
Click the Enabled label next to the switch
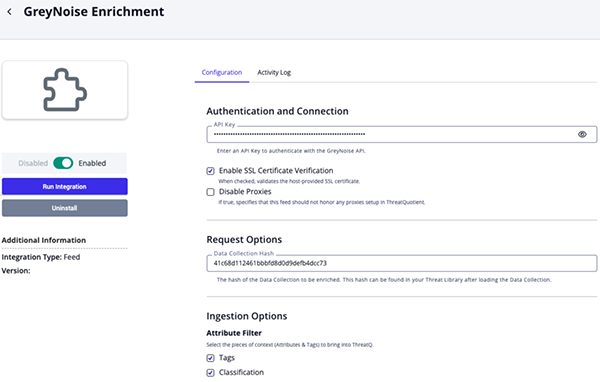[x=92, y=163]
